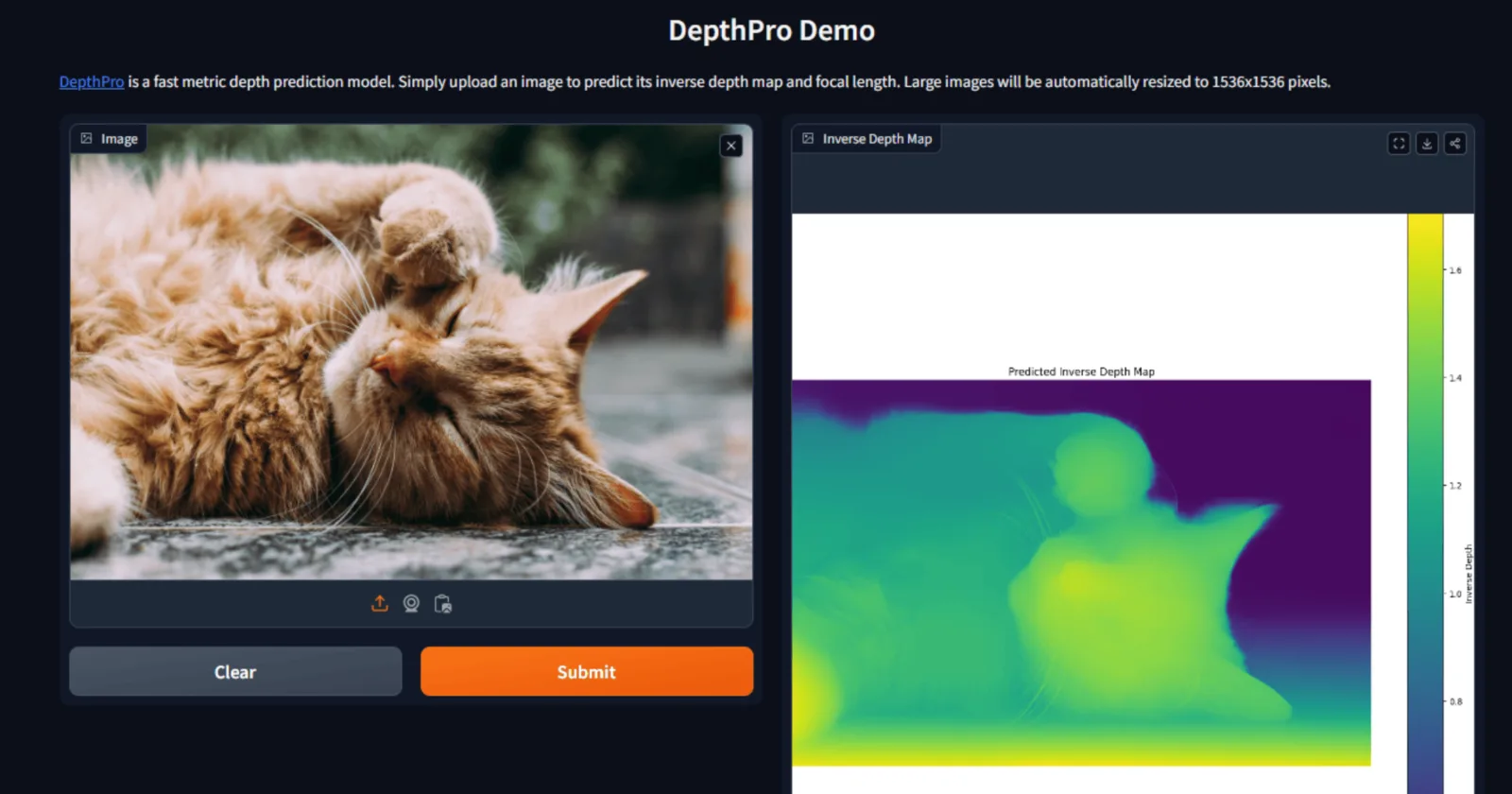Click the Clear button

pyautogui.click(x=235, y=671)
